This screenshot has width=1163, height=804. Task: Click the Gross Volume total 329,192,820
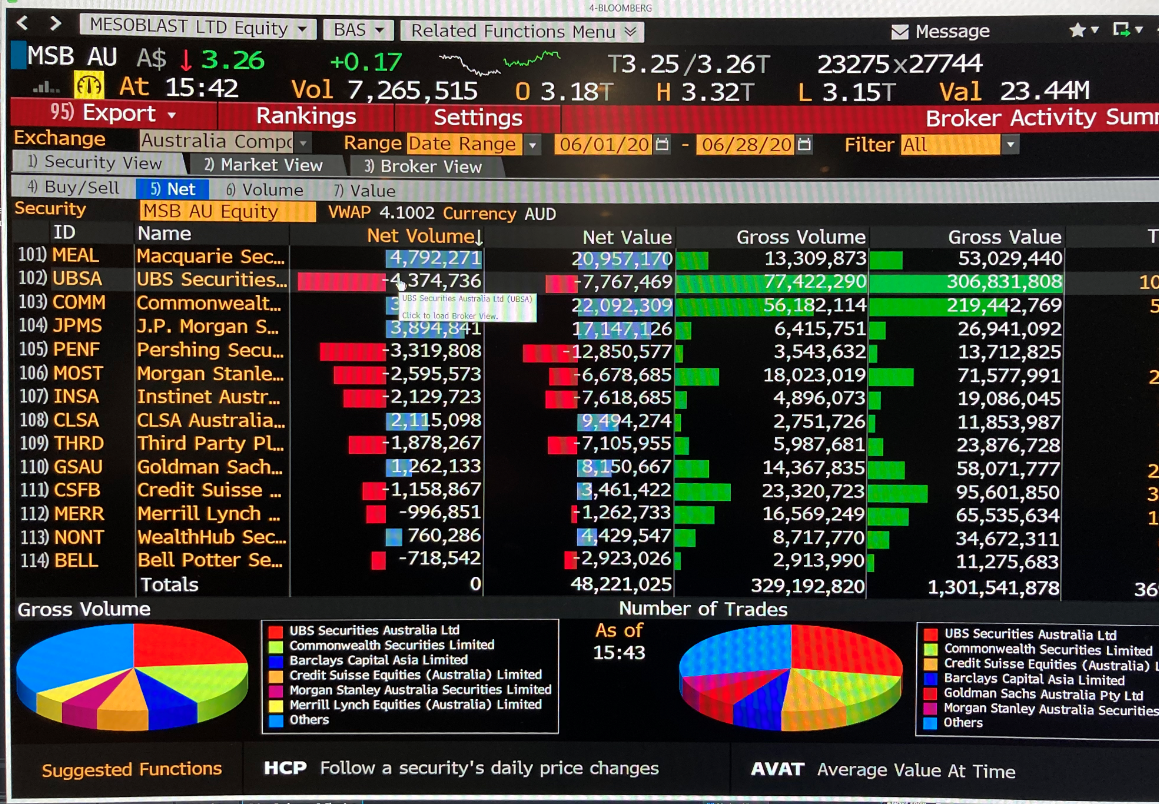pyautogui.click(x=808, y=586)
